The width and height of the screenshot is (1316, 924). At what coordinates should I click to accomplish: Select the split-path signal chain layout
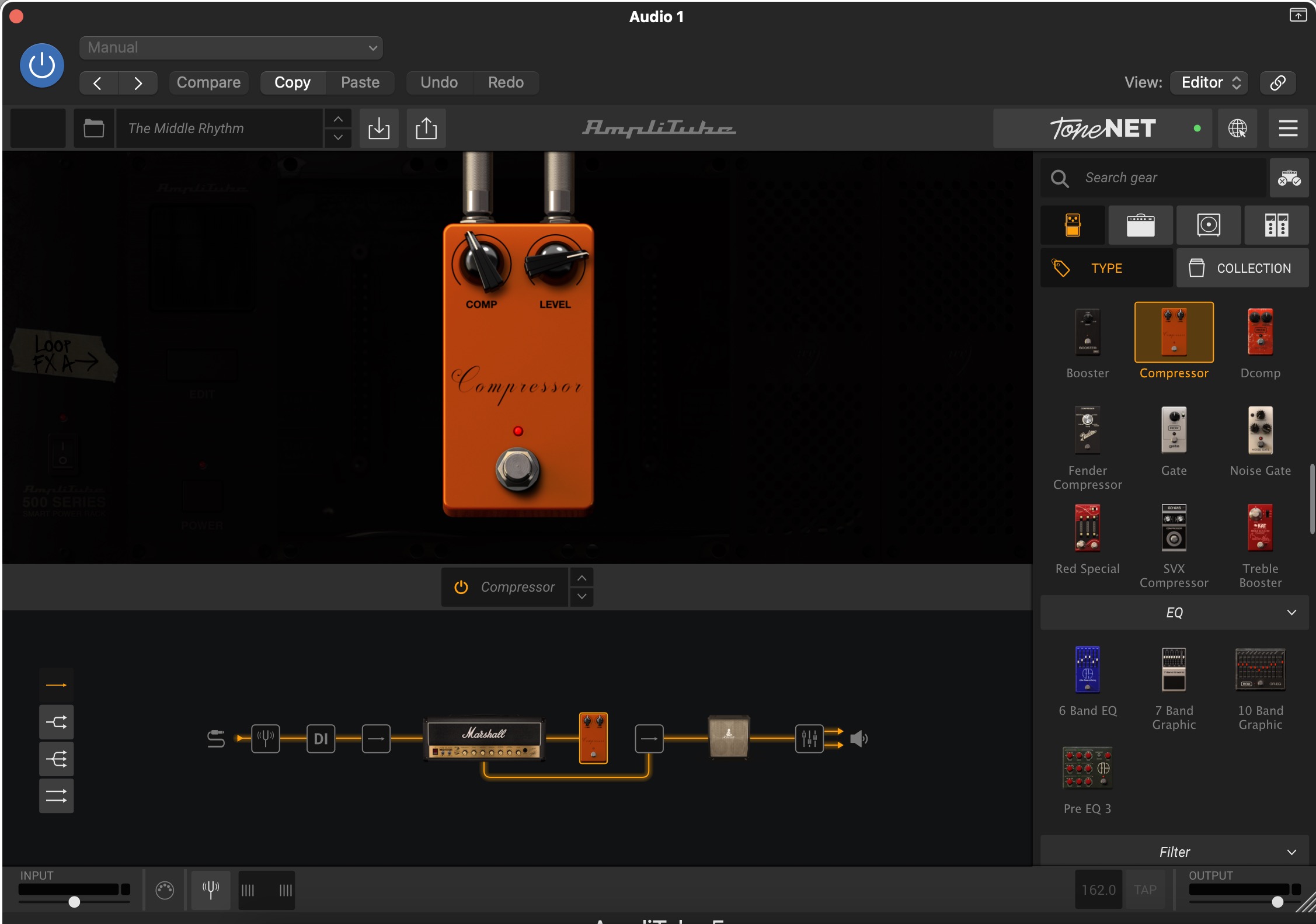pyautogui.click(x=56, y=722)
